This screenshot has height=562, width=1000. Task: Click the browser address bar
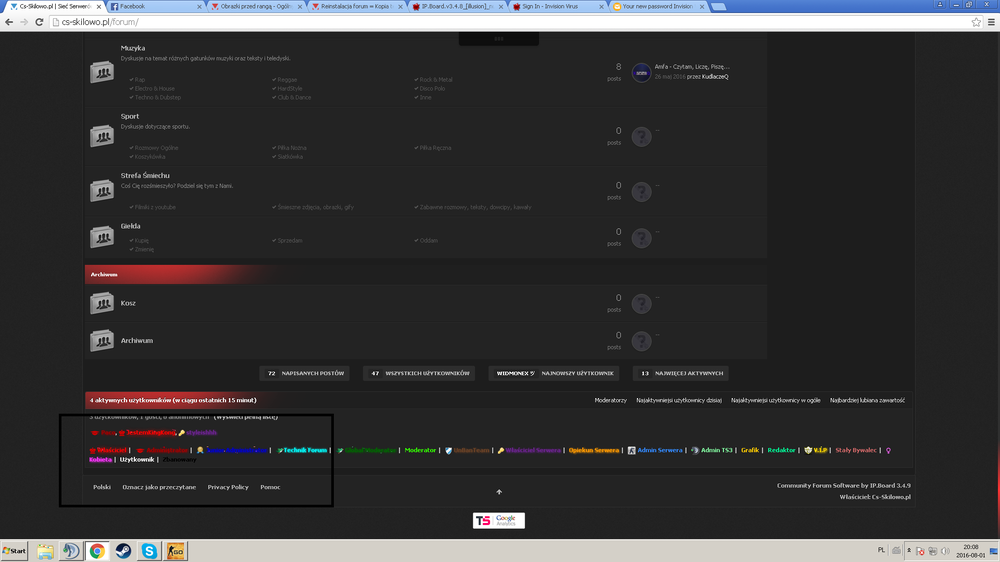pyautogui.click(x=500, y=22)
